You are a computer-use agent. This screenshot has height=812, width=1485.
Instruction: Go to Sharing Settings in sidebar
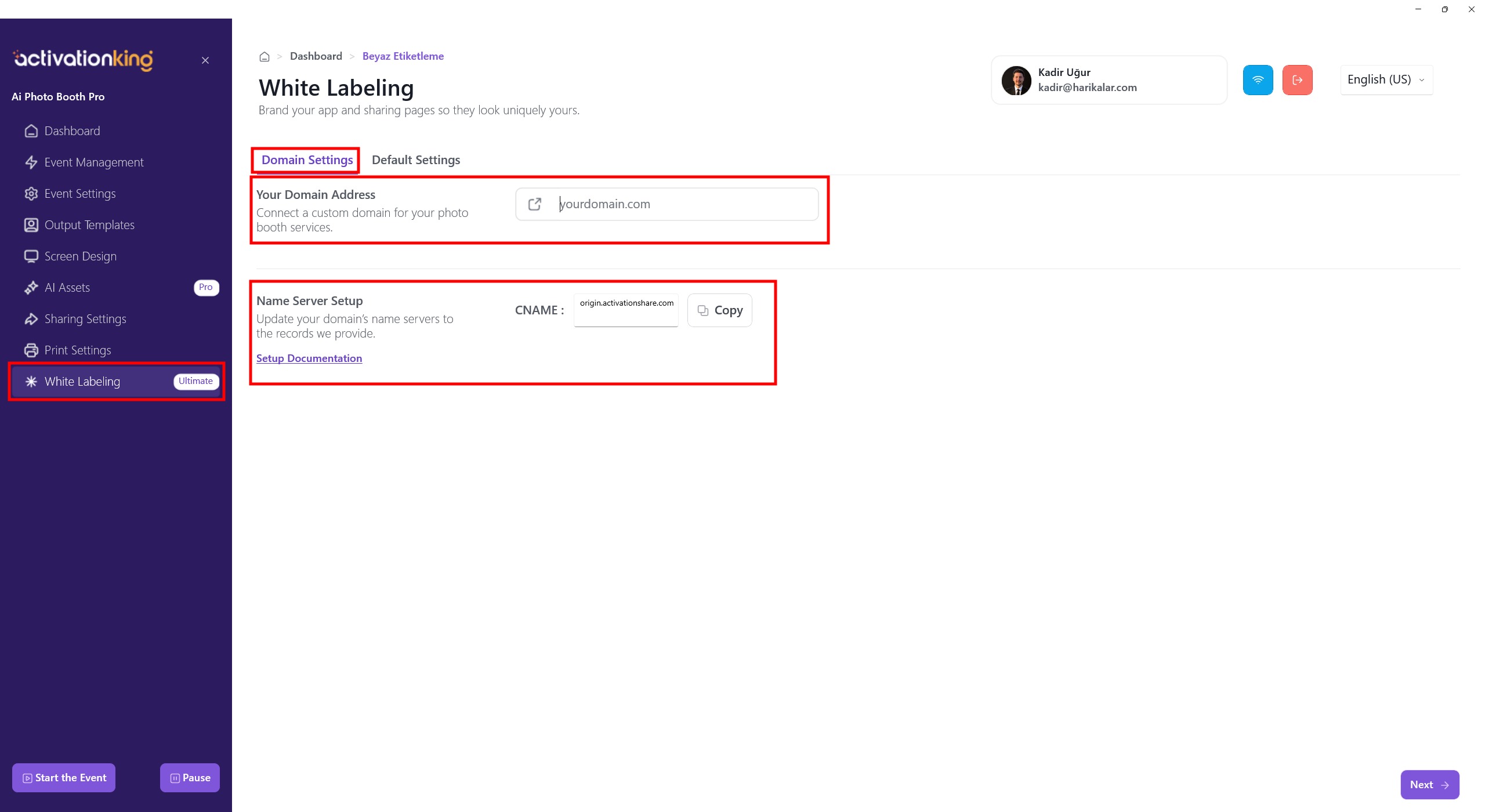pyautogui.click(x=85, y=319)
